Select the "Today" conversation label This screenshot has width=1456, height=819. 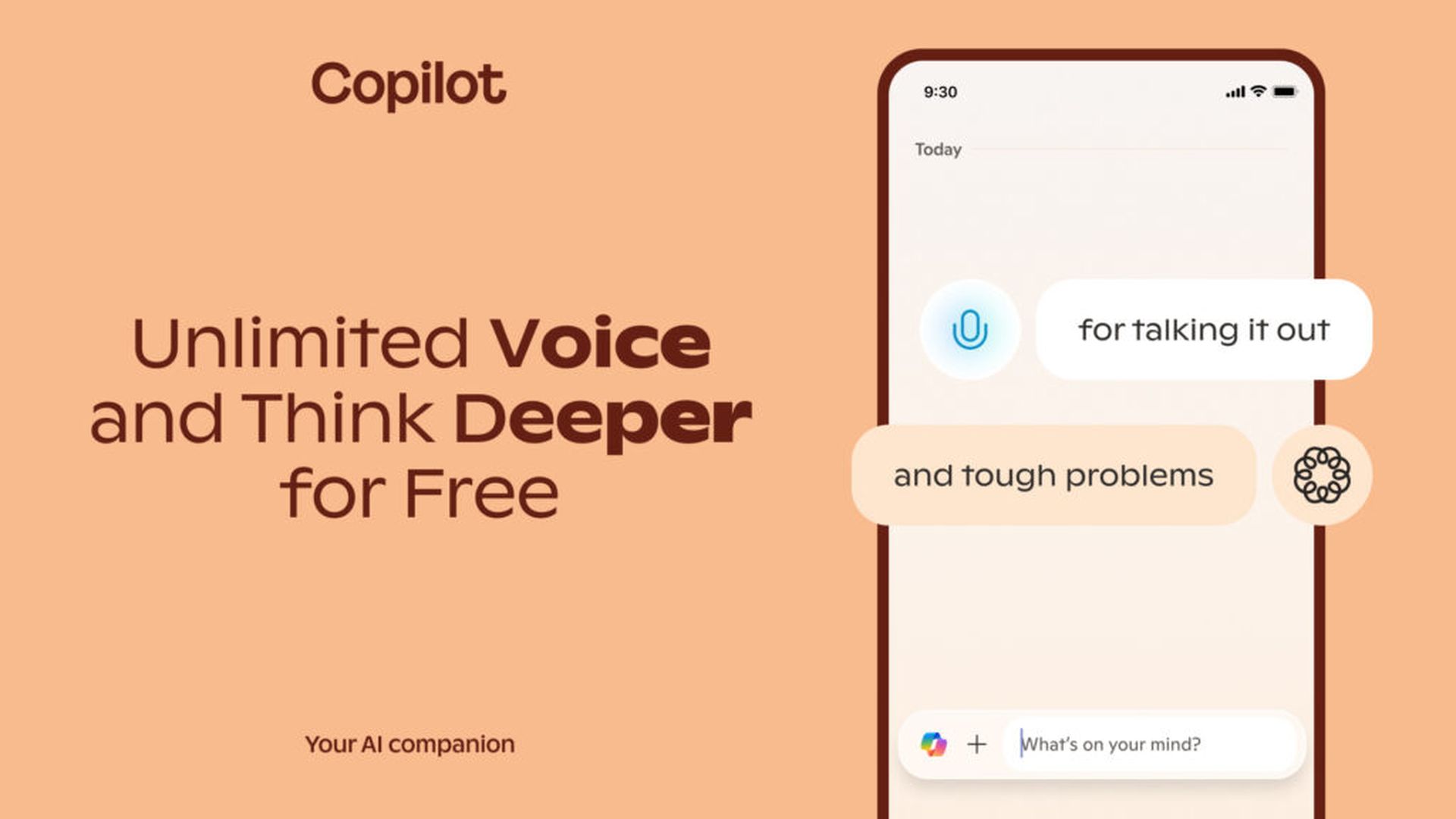[938, 149]
